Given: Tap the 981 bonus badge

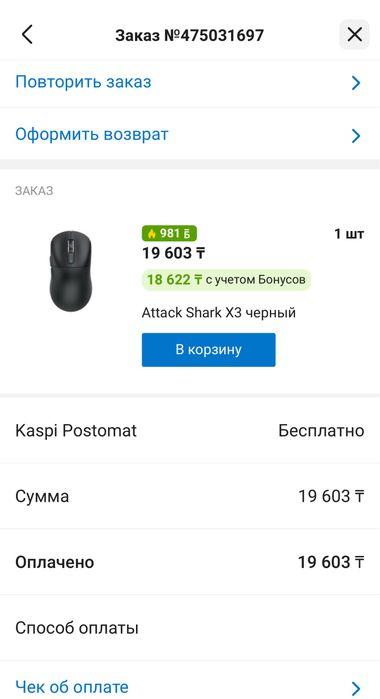Looking at the screenshot, I should pyautogui.click(x=169, y=233).
